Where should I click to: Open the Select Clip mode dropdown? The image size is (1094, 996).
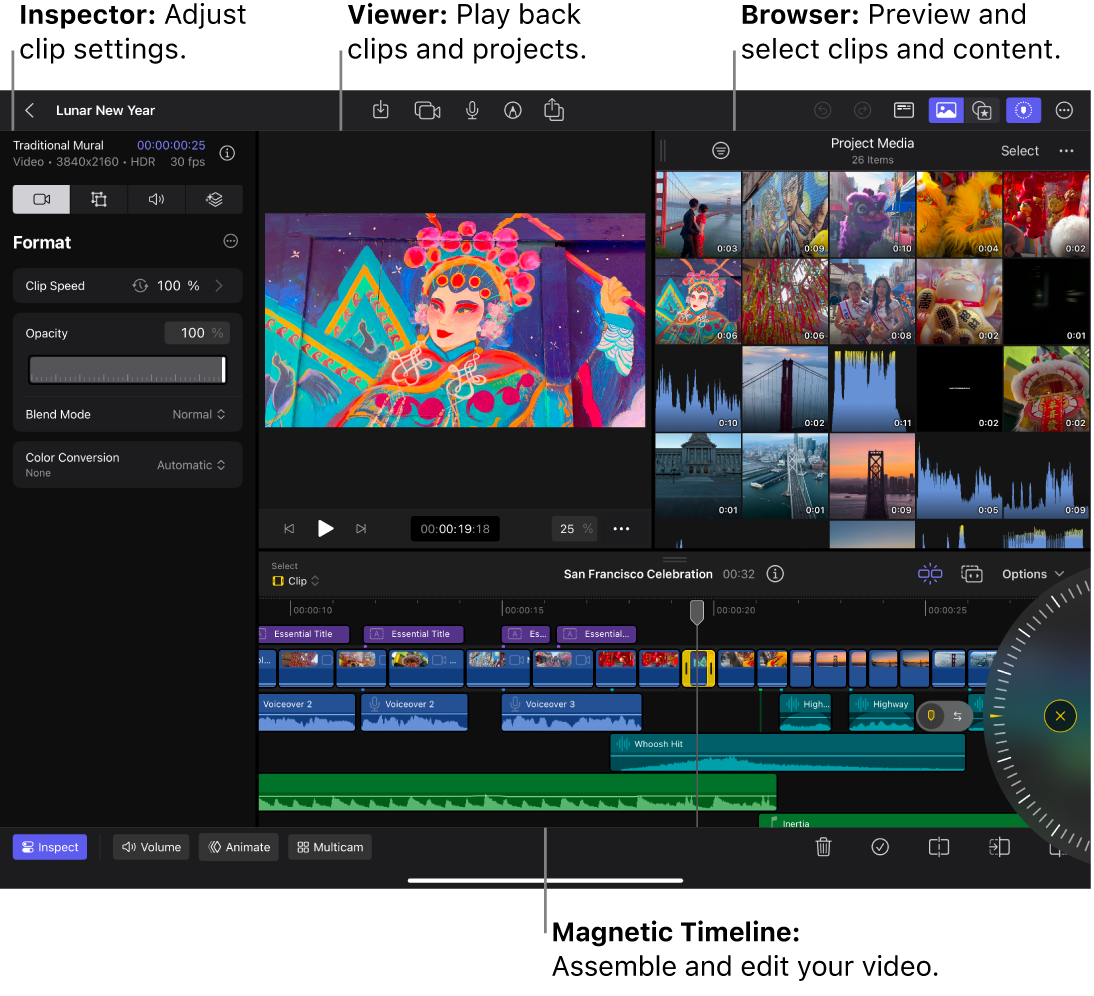(x=296, y=581)
